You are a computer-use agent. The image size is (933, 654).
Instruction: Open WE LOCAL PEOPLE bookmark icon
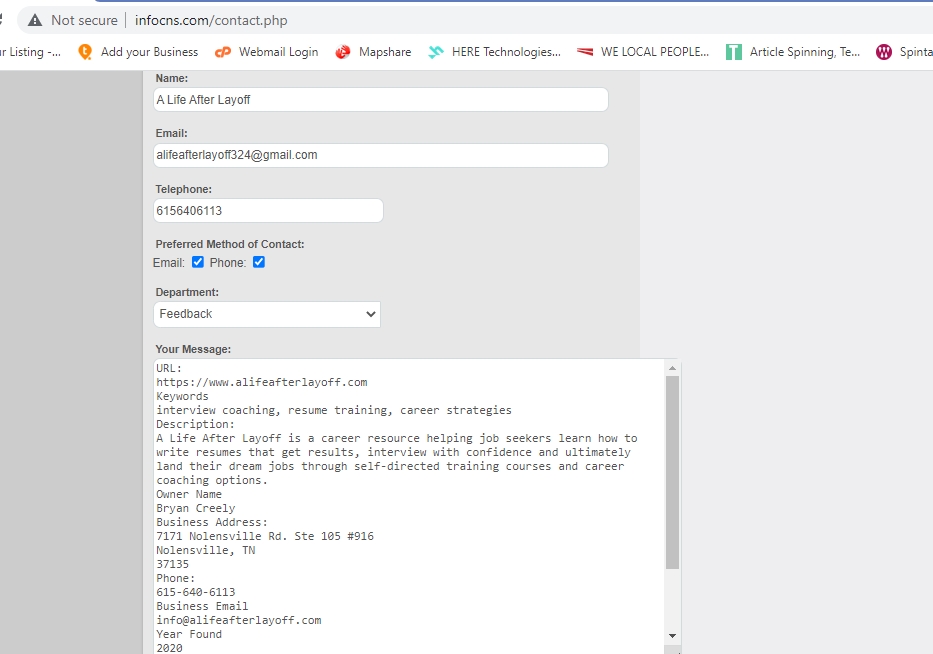(x=585, y=52)
